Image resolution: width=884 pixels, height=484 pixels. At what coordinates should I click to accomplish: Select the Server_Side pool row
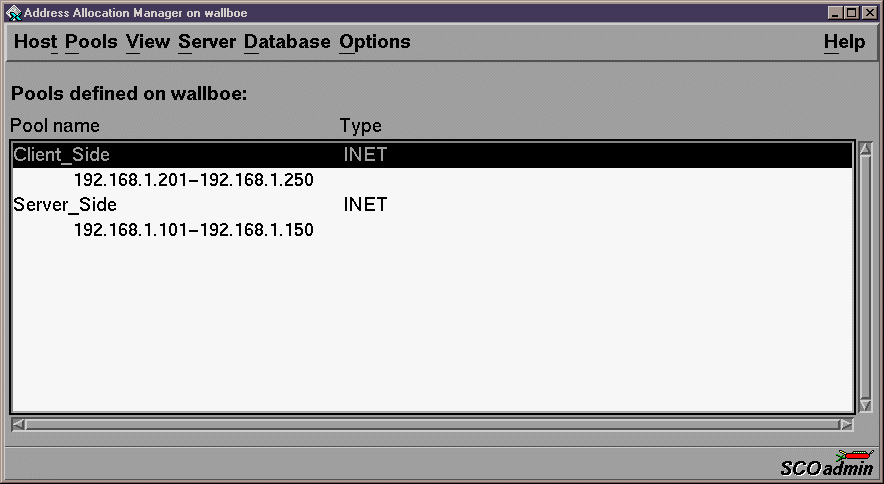pyautogui.click(x=432, y=204)
